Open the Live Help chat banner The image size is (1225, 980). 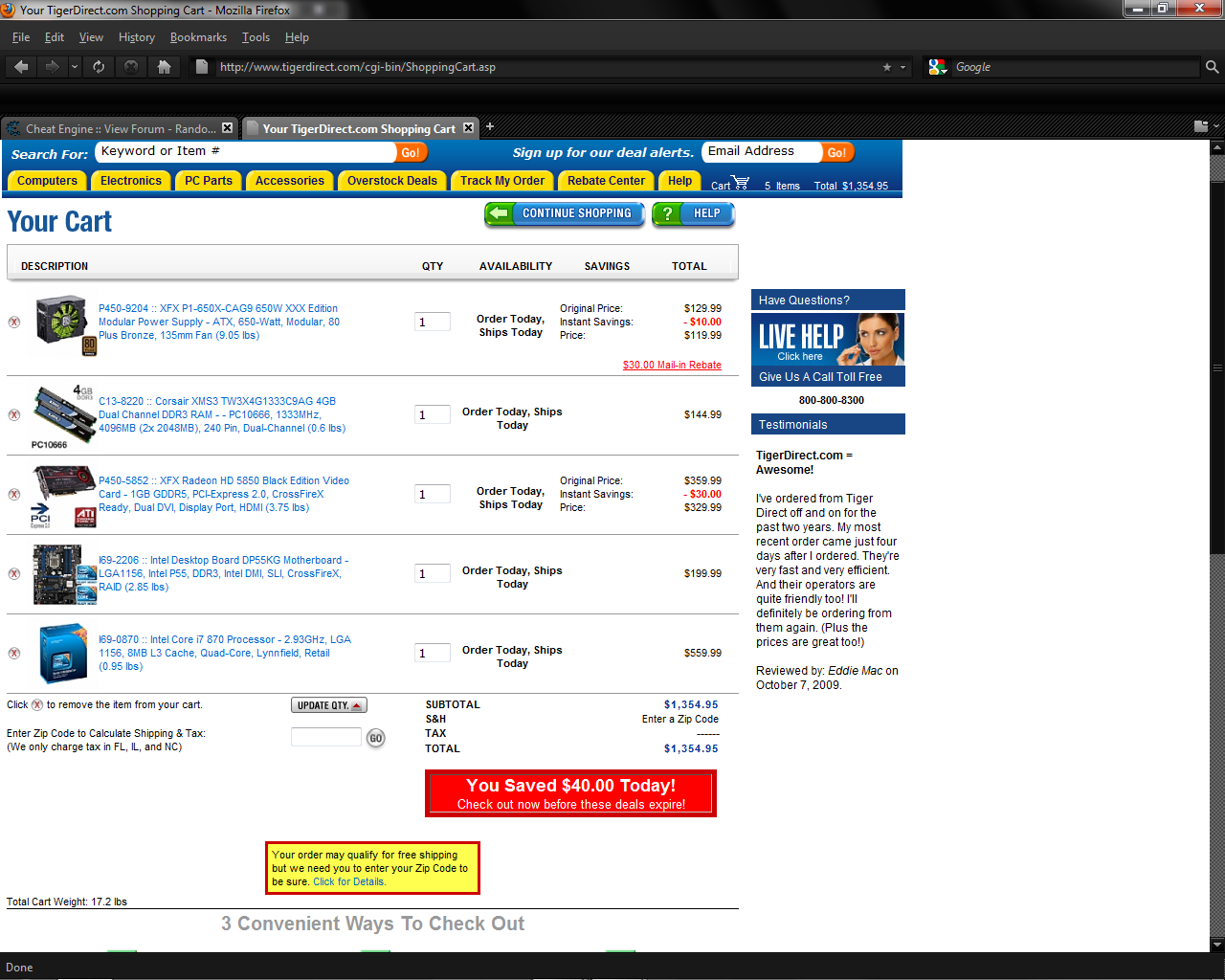pyautogui.click(x=828, y=339)
